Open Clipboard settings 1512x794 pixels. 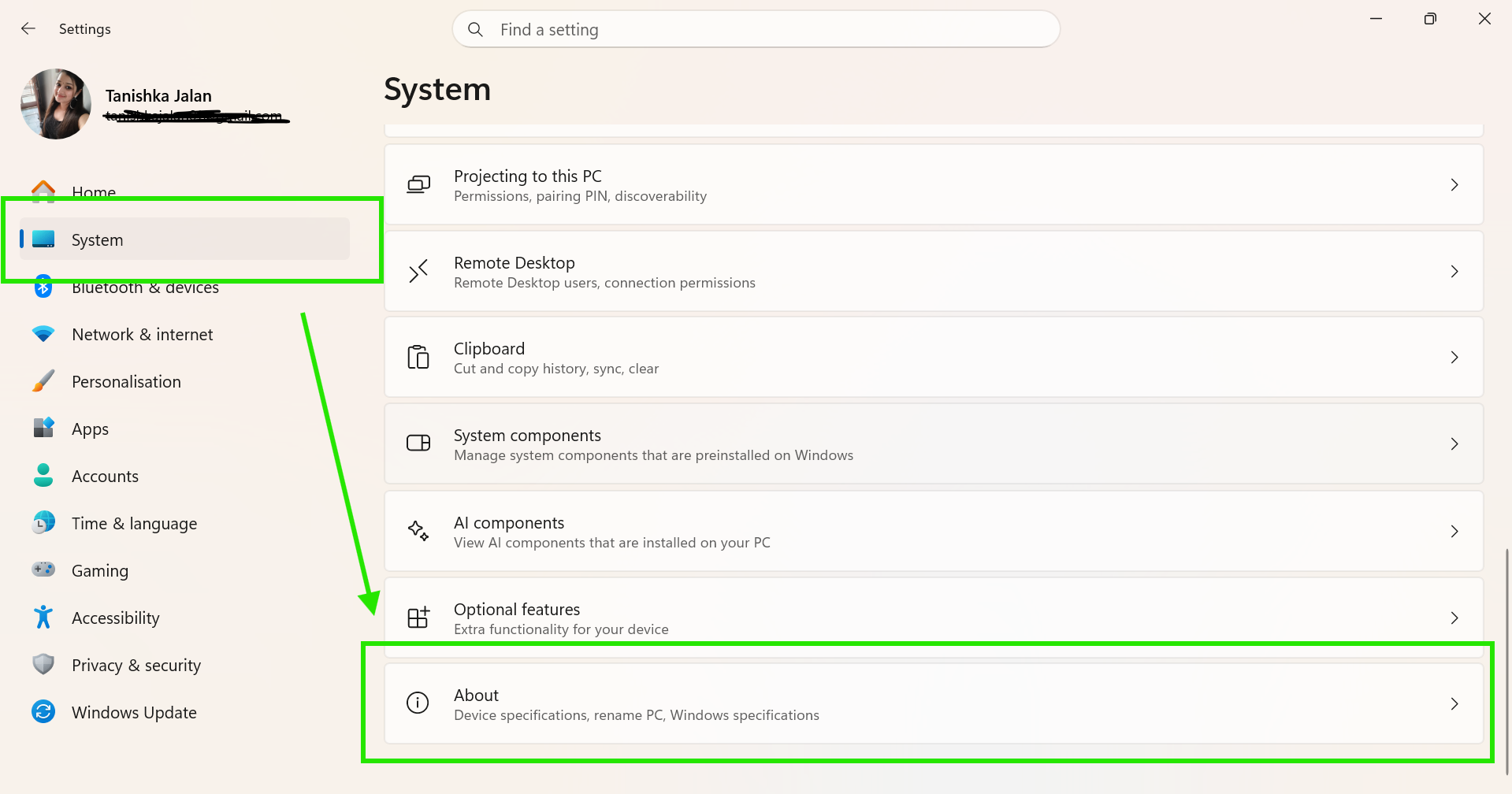click(x=934, y=357)
